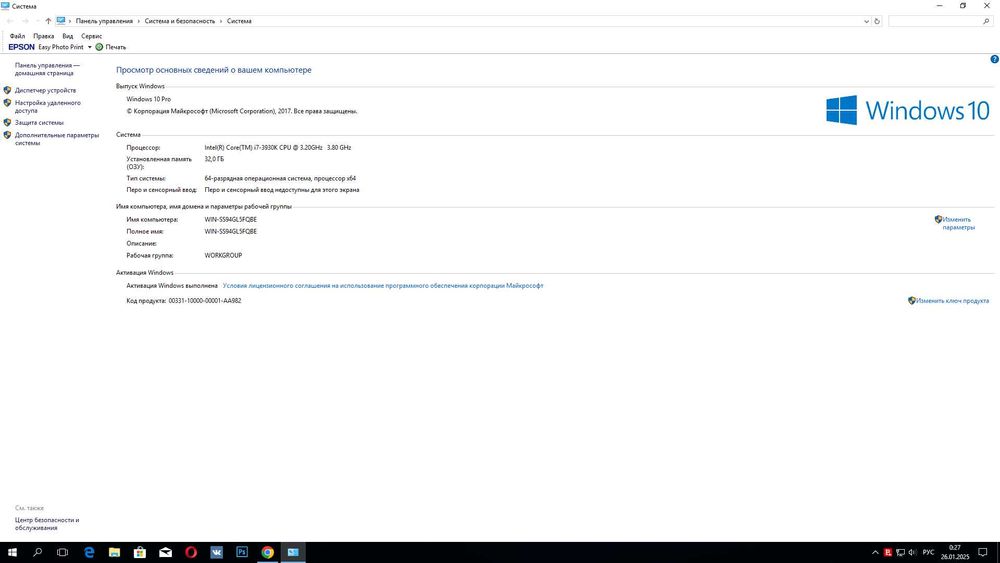Image resolution: width=1000 pixels, height=563 pixels.
Task: Open Mail app from taskbar
Action: pos(165,552)
